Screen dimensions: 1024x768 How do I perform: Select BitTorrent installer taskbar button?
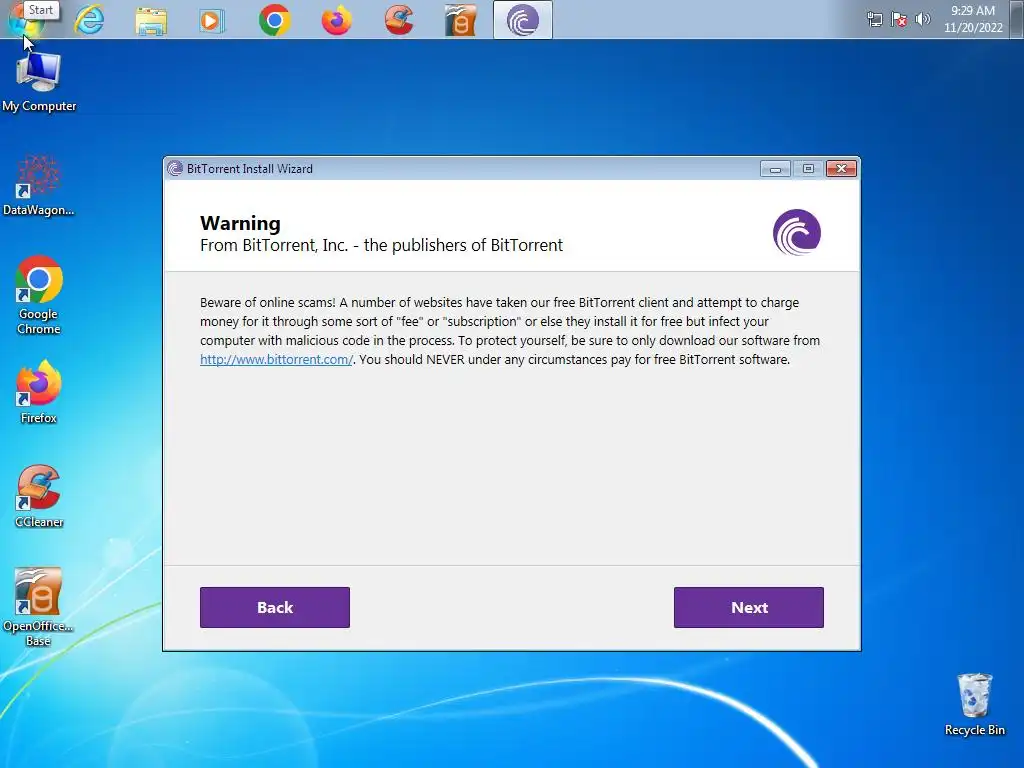click(522, 20)
